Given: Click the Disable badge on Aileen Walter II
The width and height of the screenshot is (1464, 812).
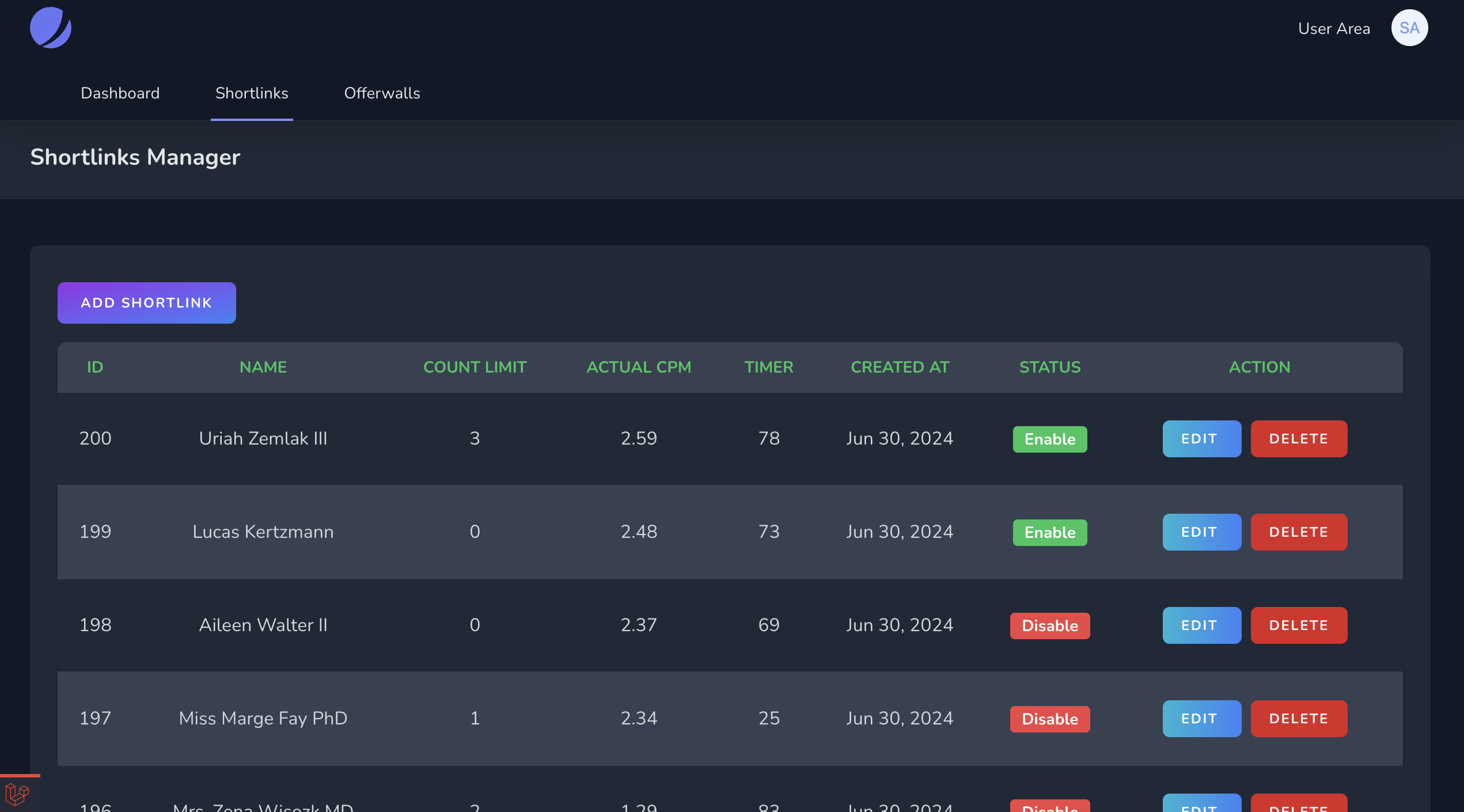Looking at the screenshot, I should click(1049, 626).
